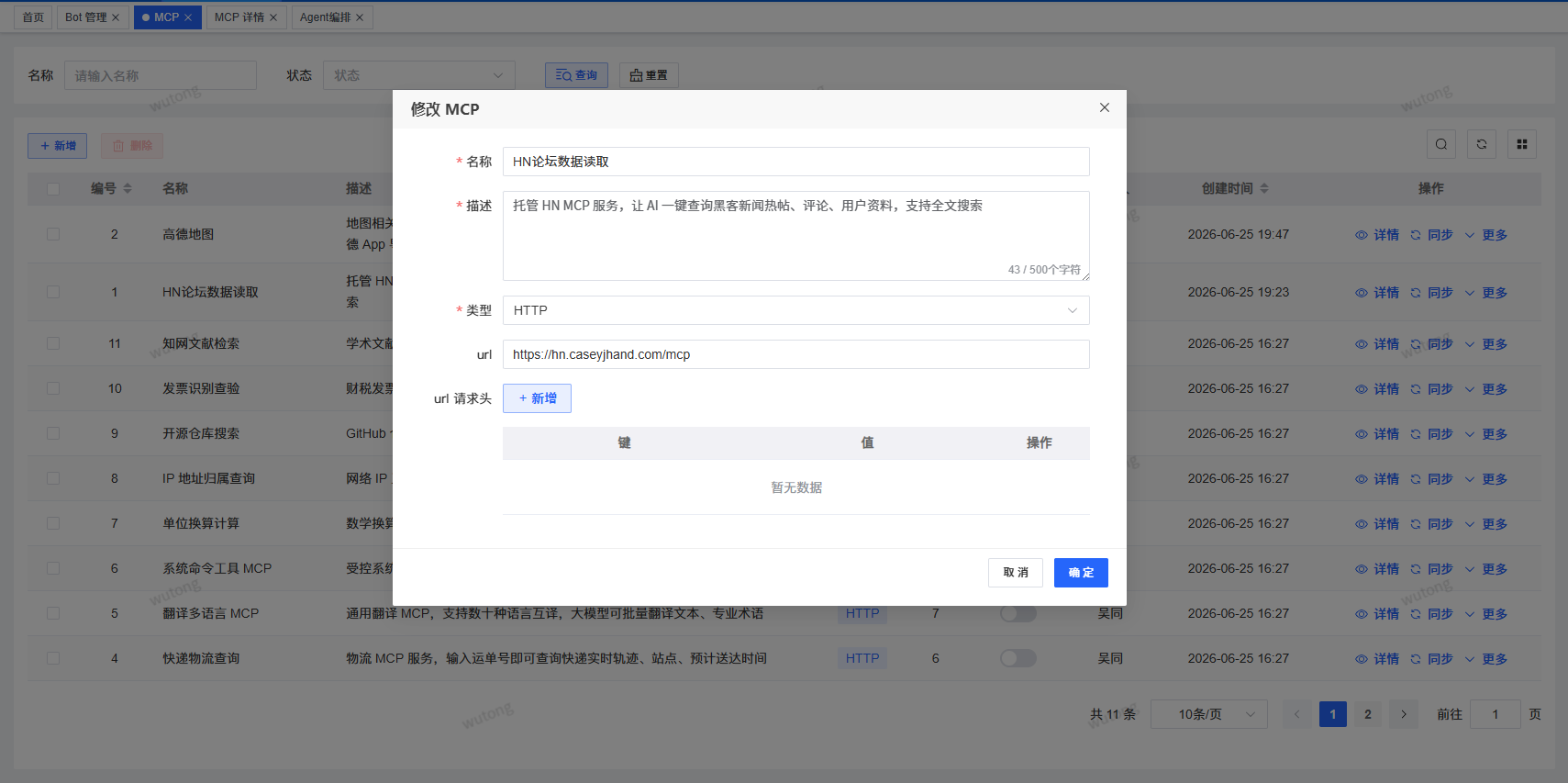
Task: Close the 修改 MCP dialog
Action: pyautogui.click(x=1105, y=107)
